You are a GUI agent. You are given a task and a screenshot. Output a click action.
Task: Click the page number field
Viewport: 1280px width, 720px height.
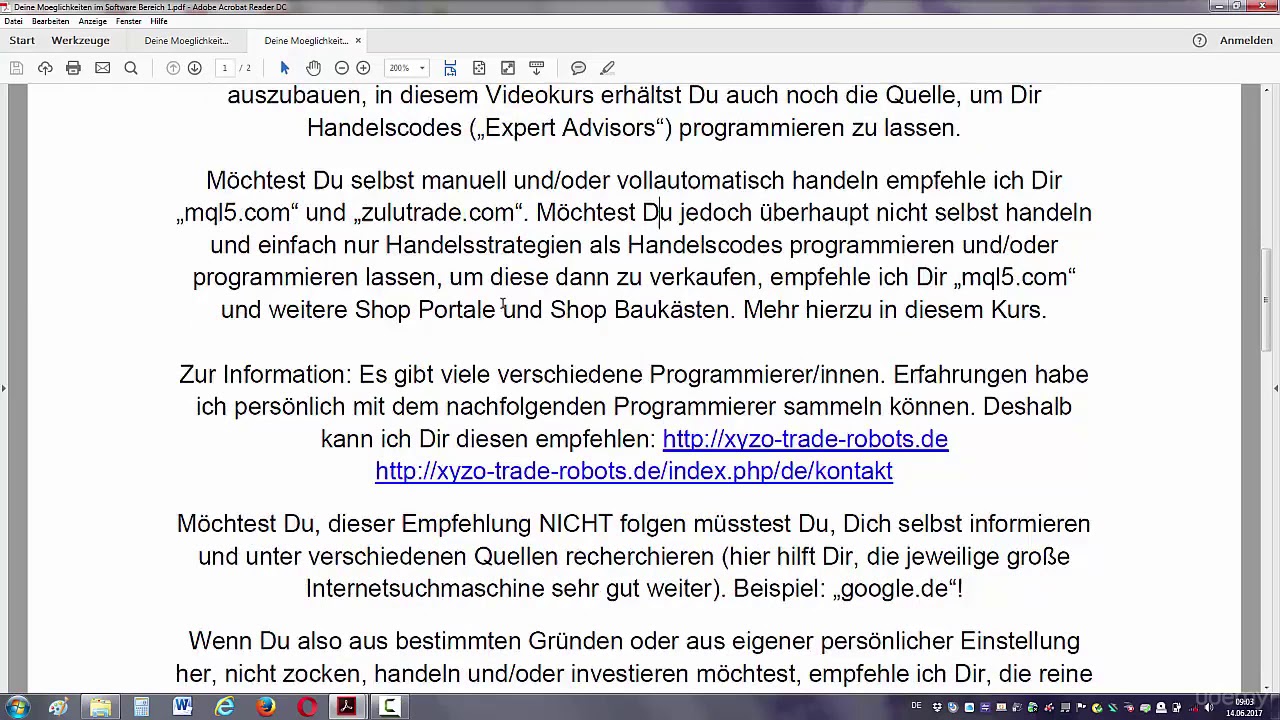click(225, 68)
